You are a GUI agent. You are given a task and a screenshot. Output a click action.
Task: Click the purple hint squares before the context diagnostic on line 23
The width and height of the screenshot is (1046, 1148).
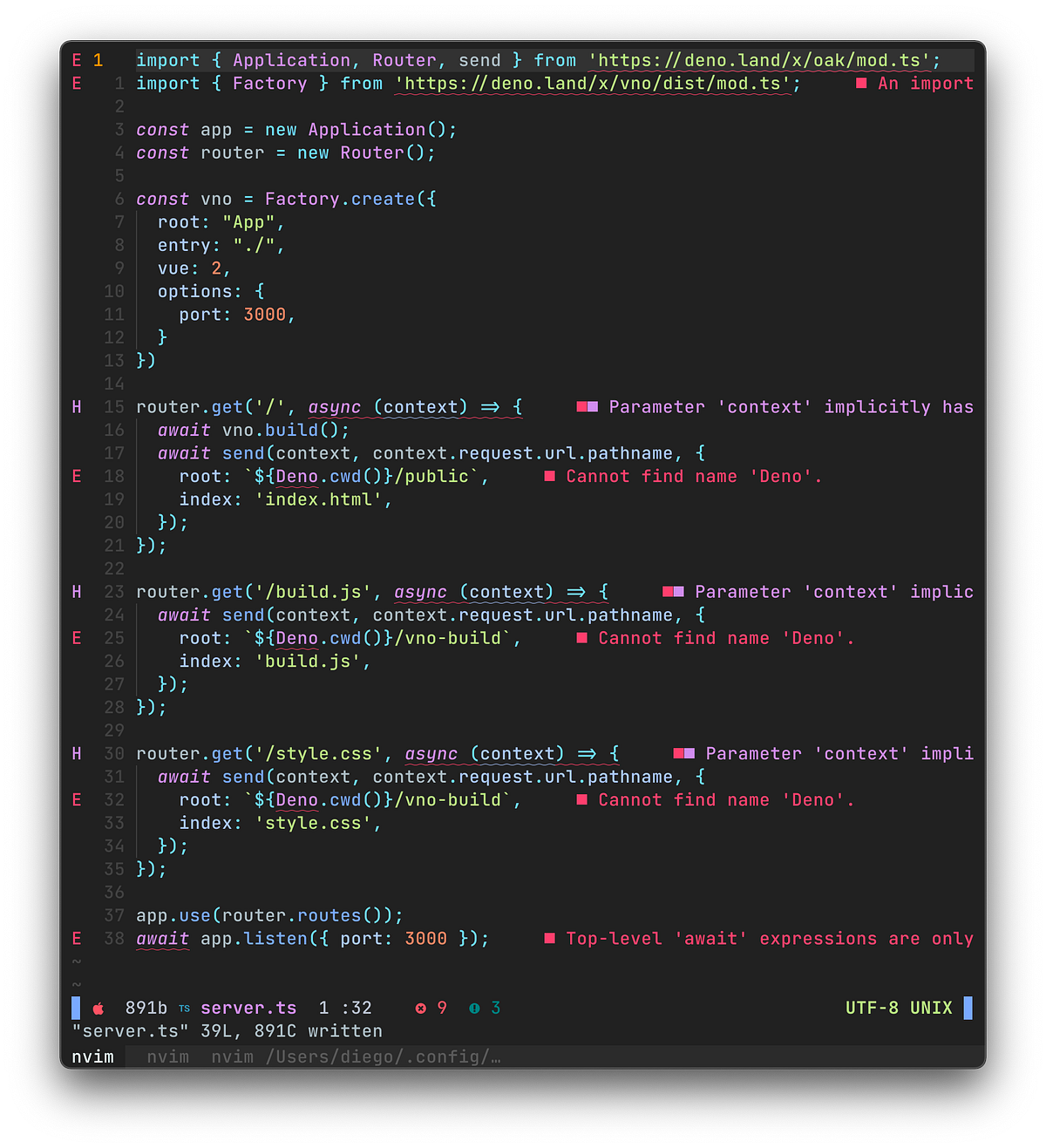[x=675, y=591]
